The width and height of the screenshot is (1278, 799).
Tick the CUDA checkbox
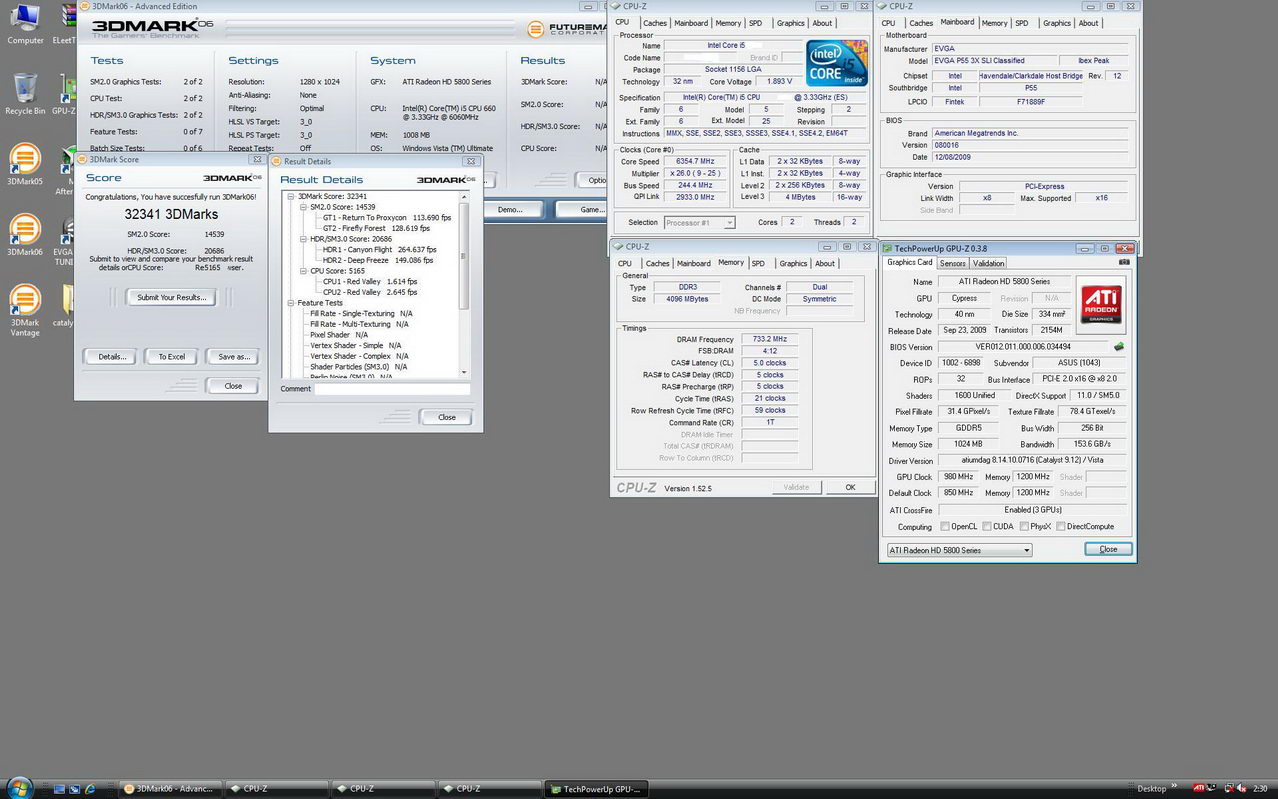pyautogui.click(x=987, y=526)
